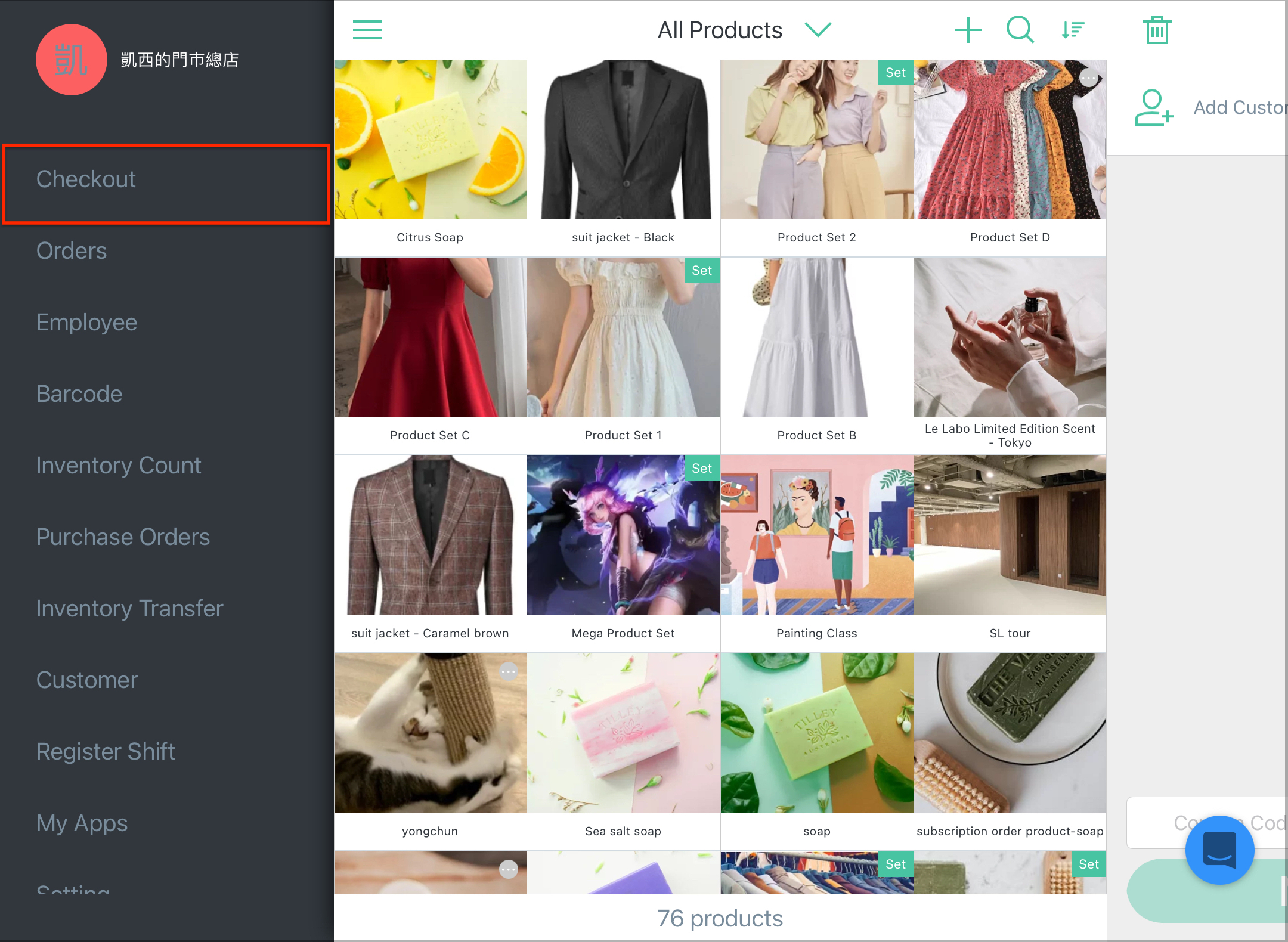Select Product Set 2 tile
The image size is (1288, 942).
pos(817,158)
